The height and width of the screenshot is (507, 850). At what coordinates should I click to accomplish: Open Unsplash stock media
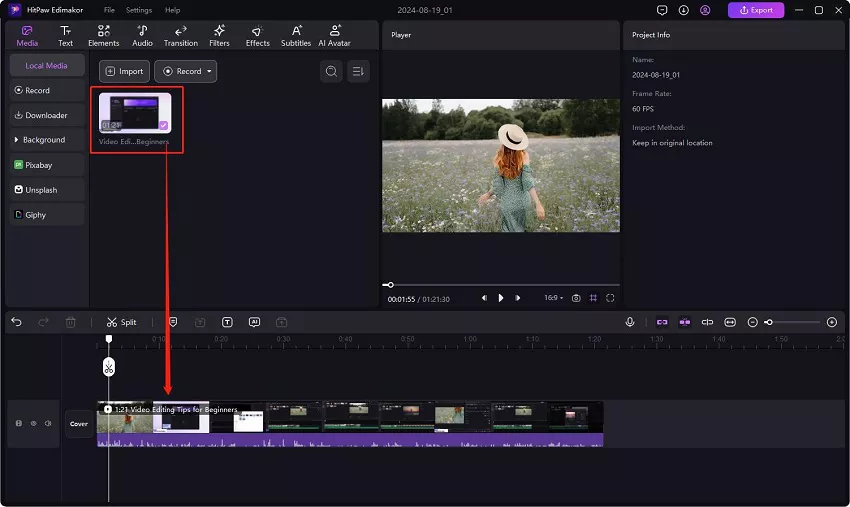[47, 190]
